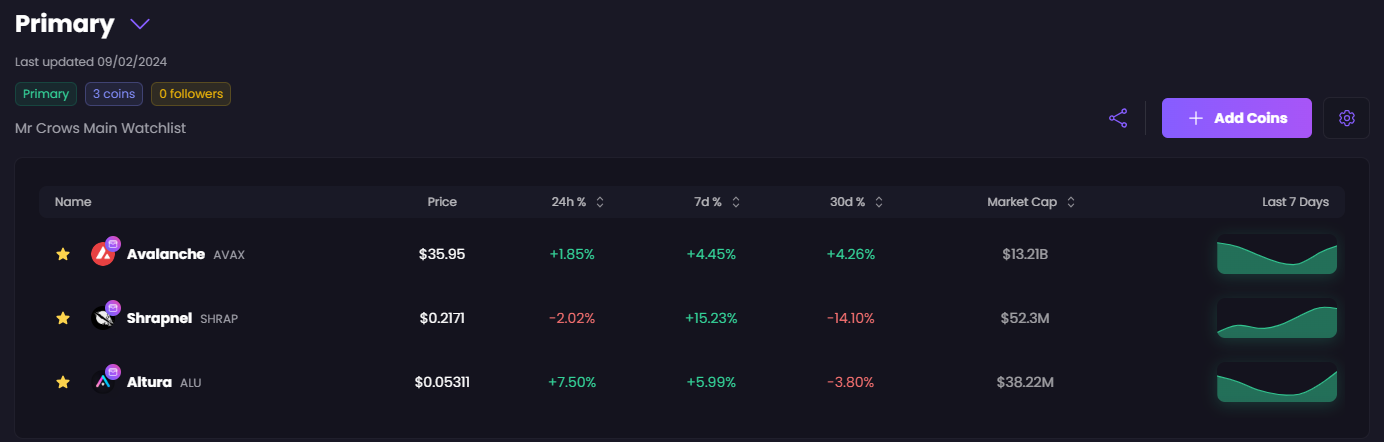Click the share watchlist icon

(1118, 118)
